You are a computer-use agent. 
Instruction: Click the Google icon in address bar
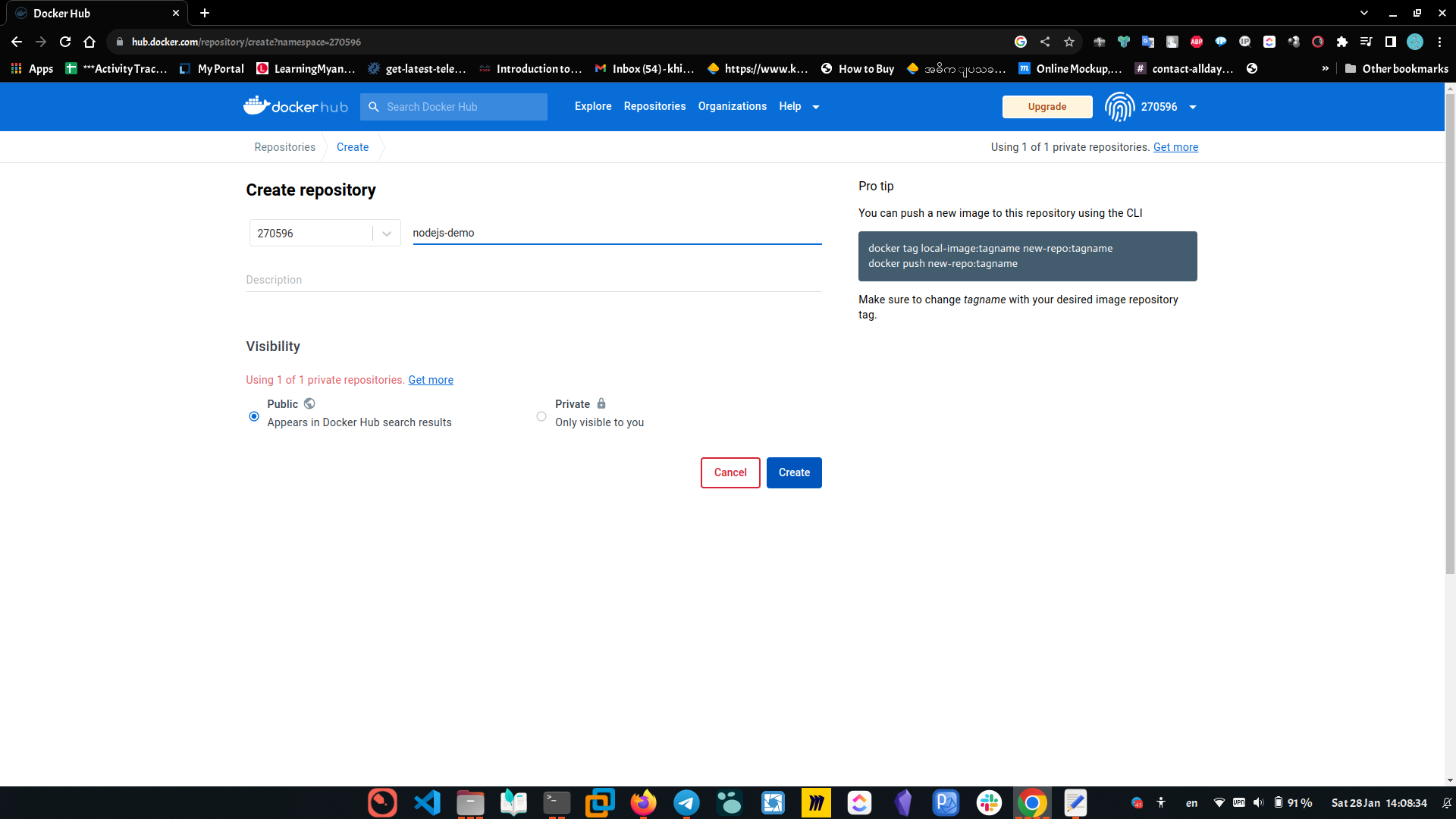pos(1021,42)
